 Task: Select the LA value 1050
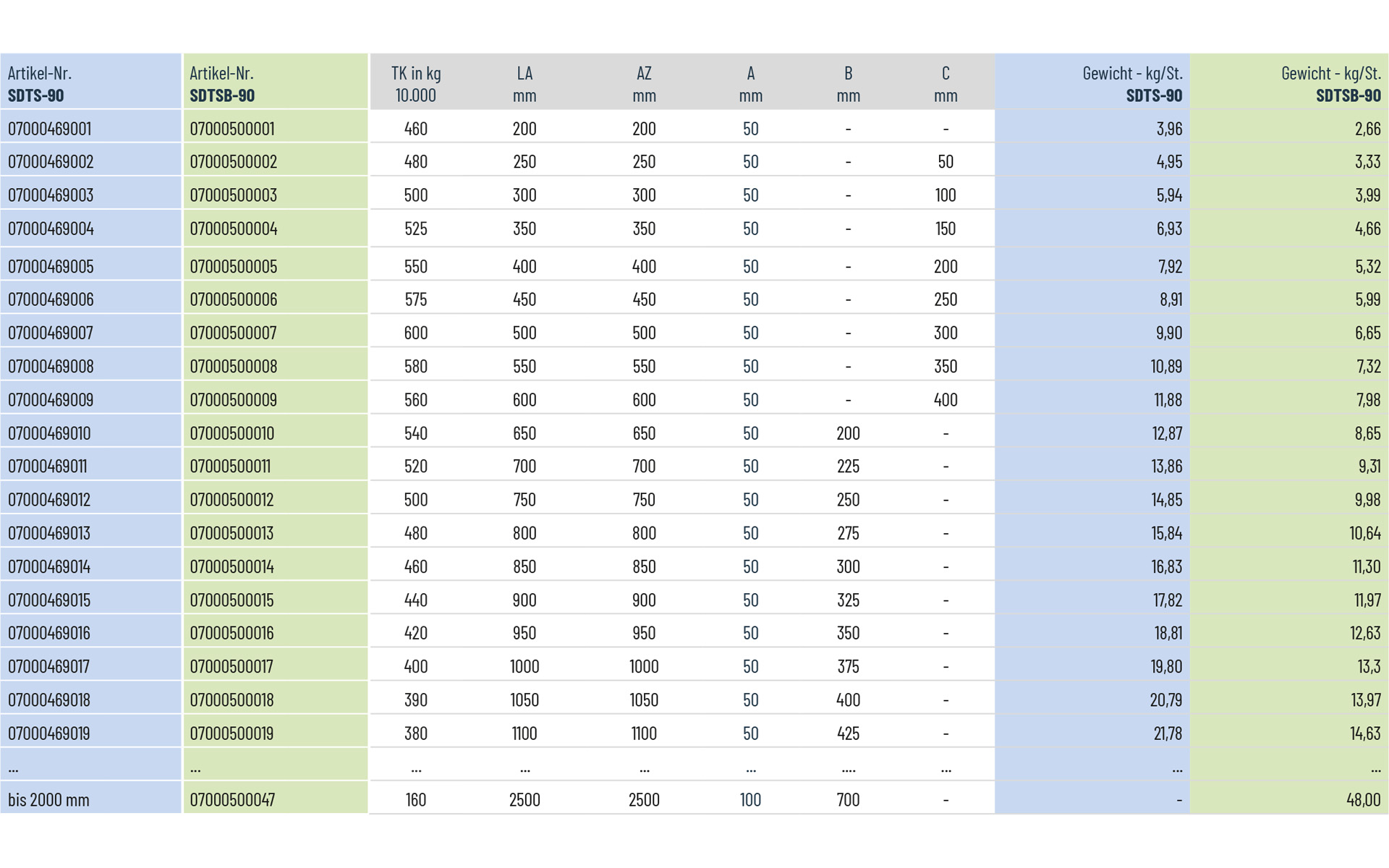pos(524,700)
